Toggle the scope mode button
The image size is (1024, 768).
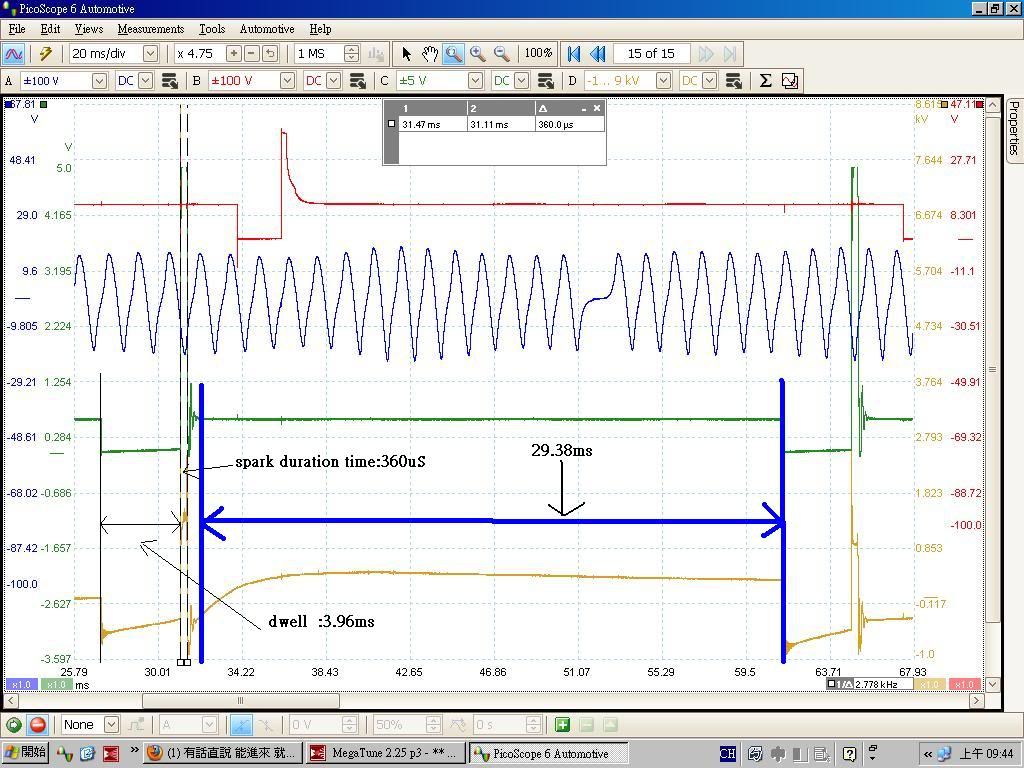pyautogui.click(x=14, y=54)
